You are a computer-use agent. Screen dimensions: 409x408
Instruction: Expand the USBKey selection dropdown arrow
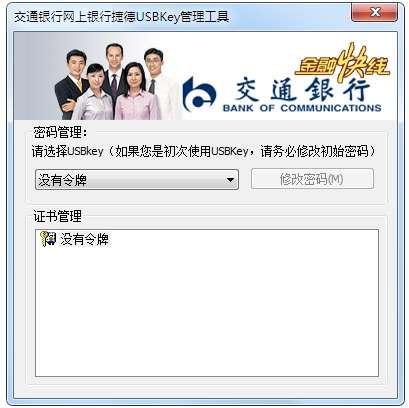pyautogui.click(x=230, y=180)
